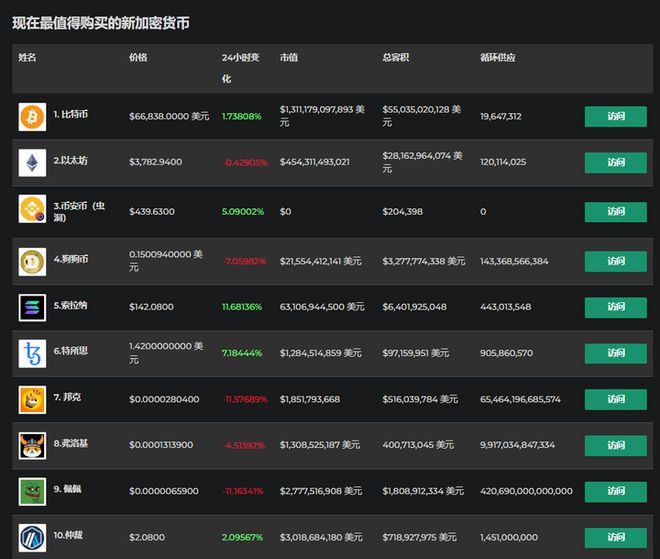
Task: Click the Pepe frog logo icon
Action: (x=32, y=492)
